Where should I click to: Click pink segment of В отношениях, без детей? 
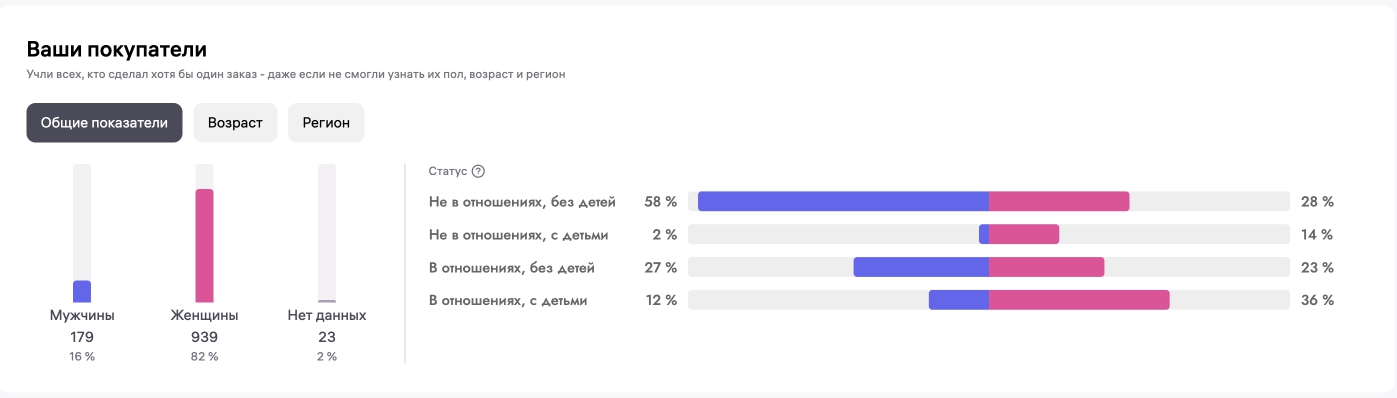click(1047, 267)
